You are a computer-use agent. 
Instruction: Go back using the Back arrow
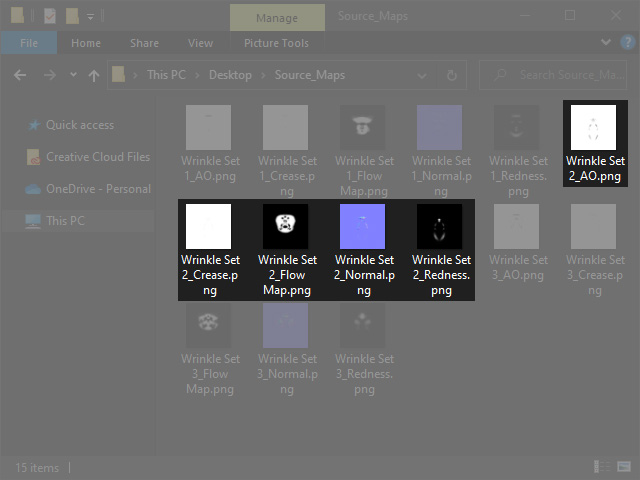(x=20, y=75)
